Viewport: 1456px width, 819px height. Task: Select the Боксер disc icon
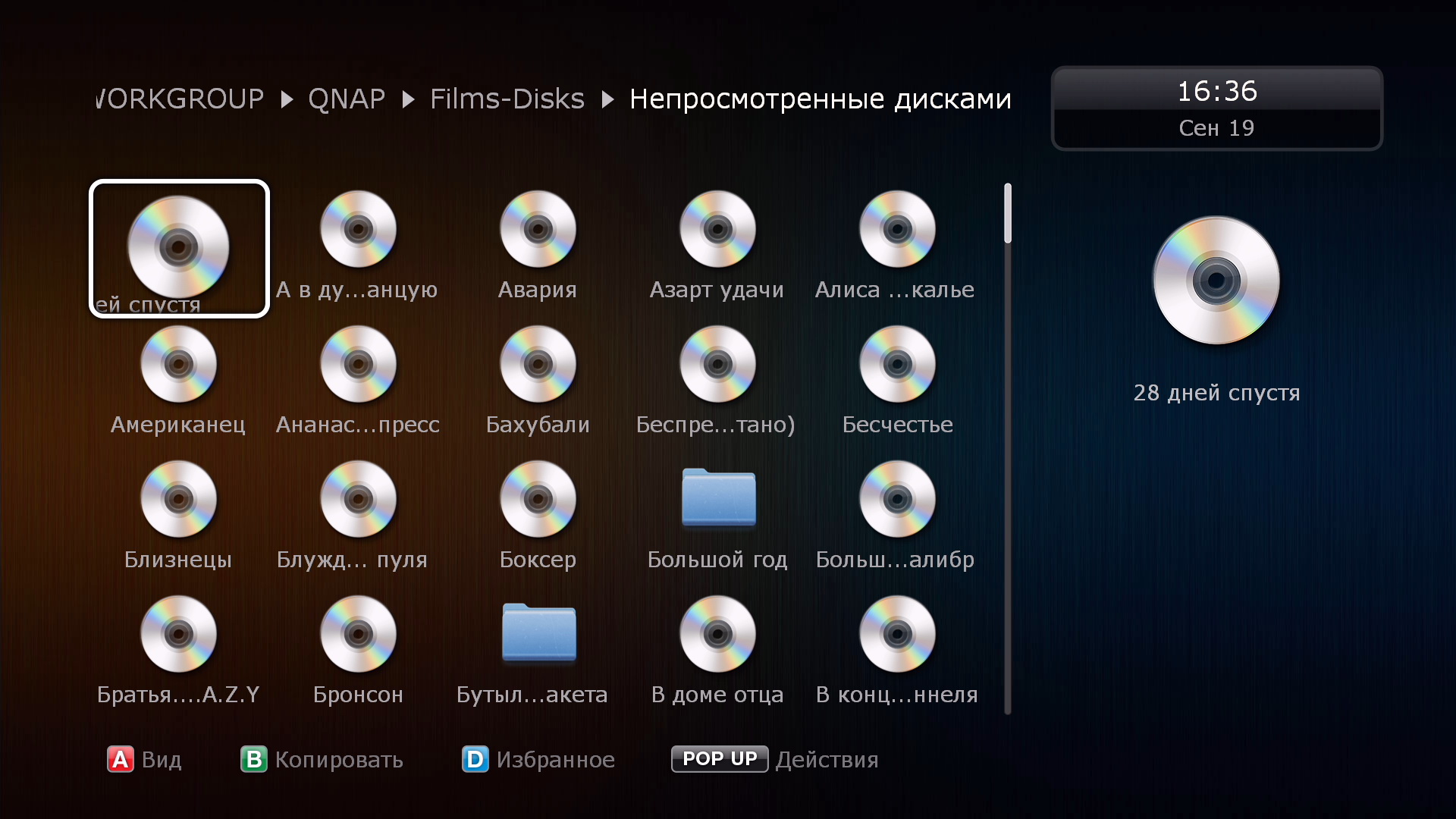point(538,500)
